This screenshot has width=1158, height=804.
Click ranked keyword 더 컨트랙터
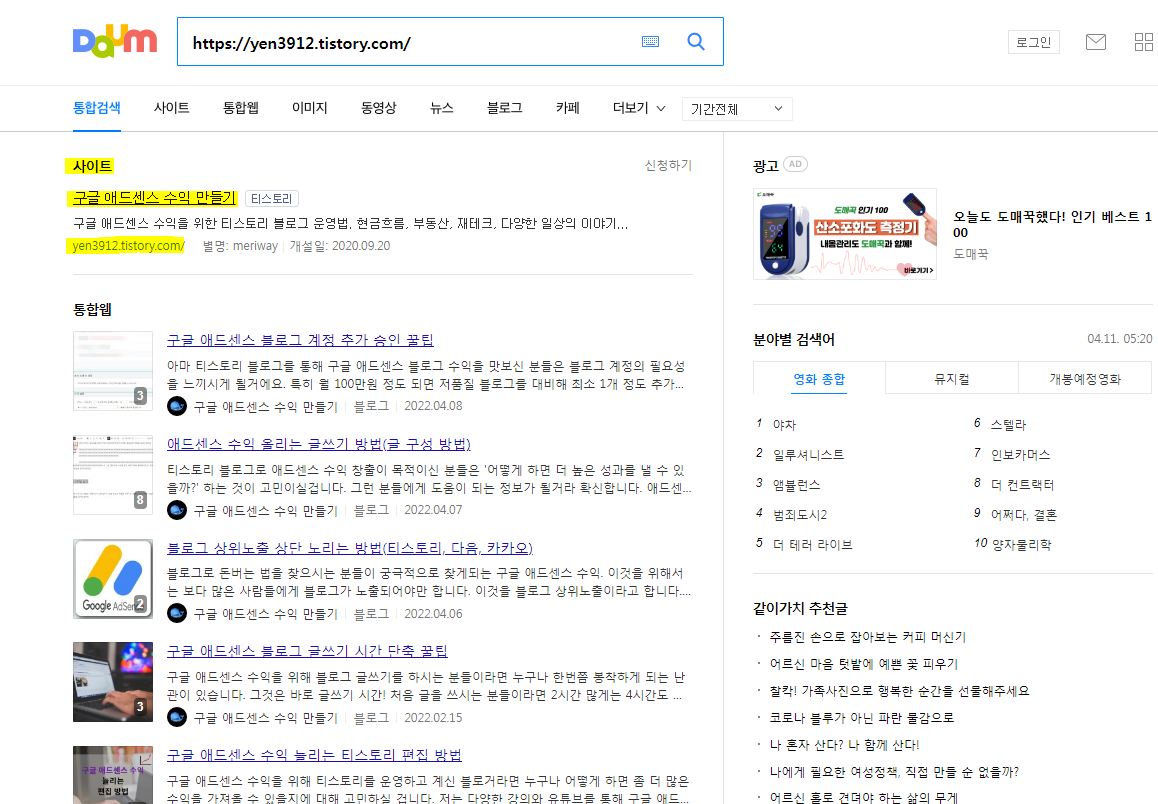click(x=1022, y=485)
